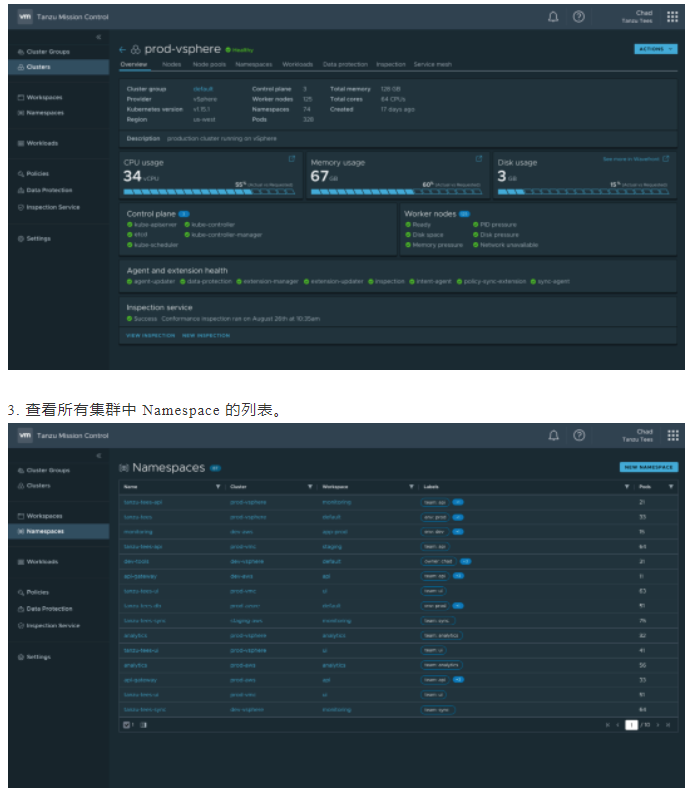Click the Disk usage external link icon
Image resolution: width=691 pixels, height=791 pixels.
[666, 159]
